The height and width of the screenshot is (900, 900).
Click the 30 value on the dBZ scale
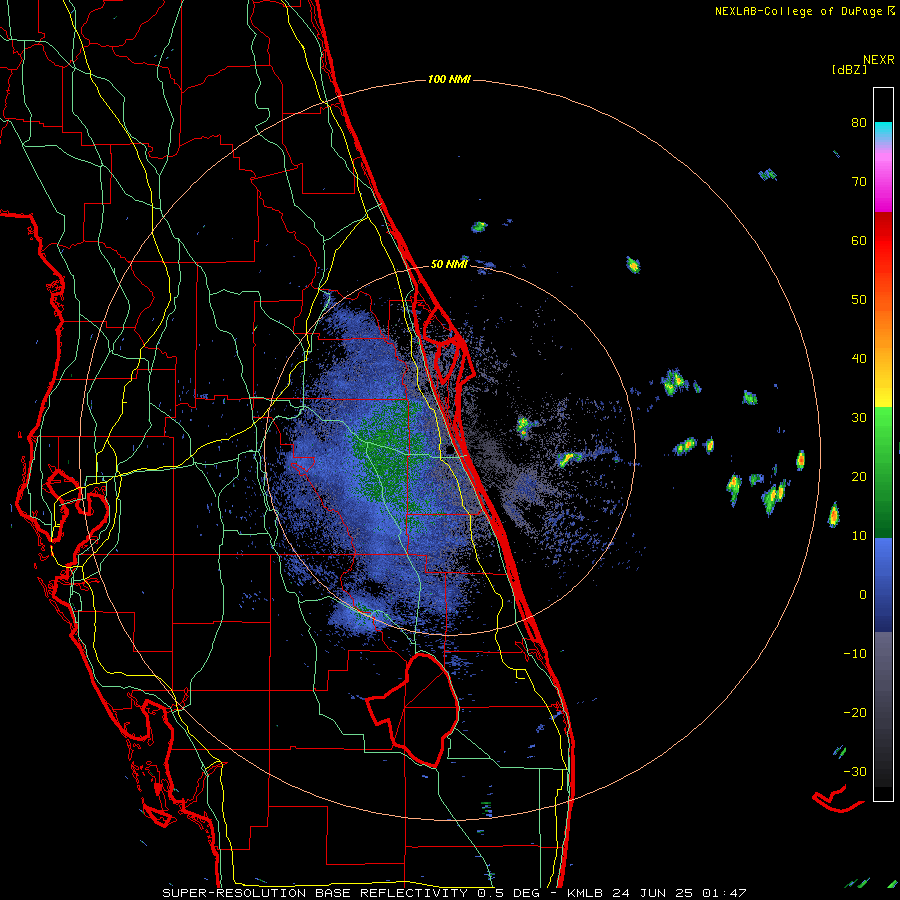[859, 417]
